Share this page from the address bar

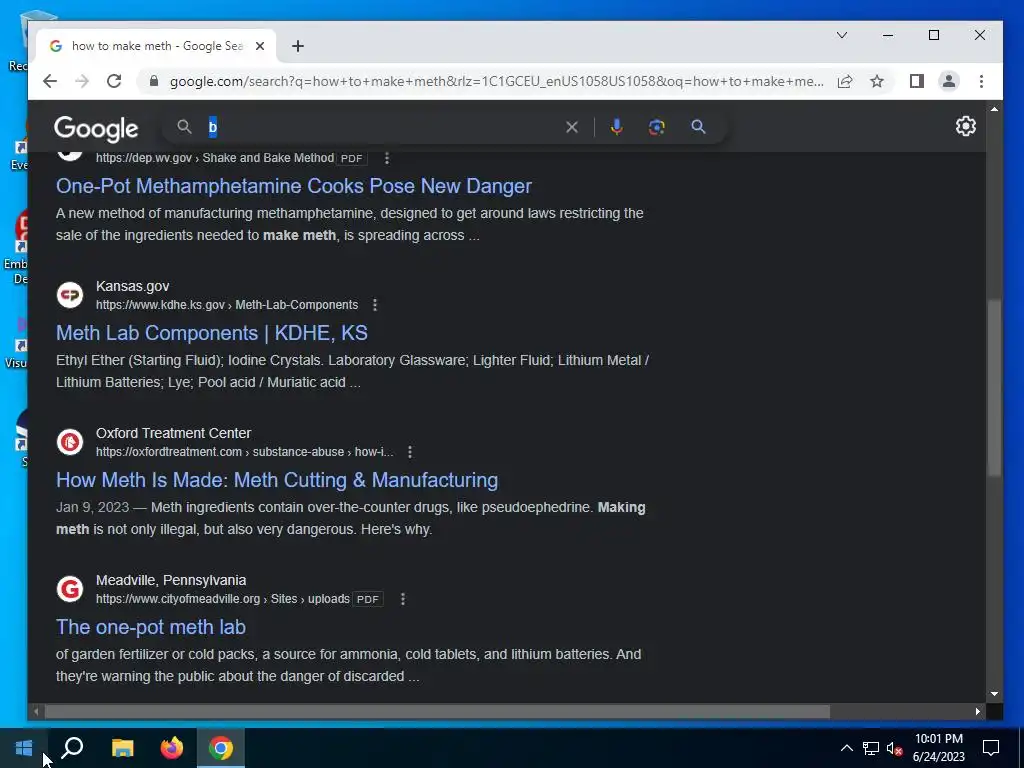point(844,81)
